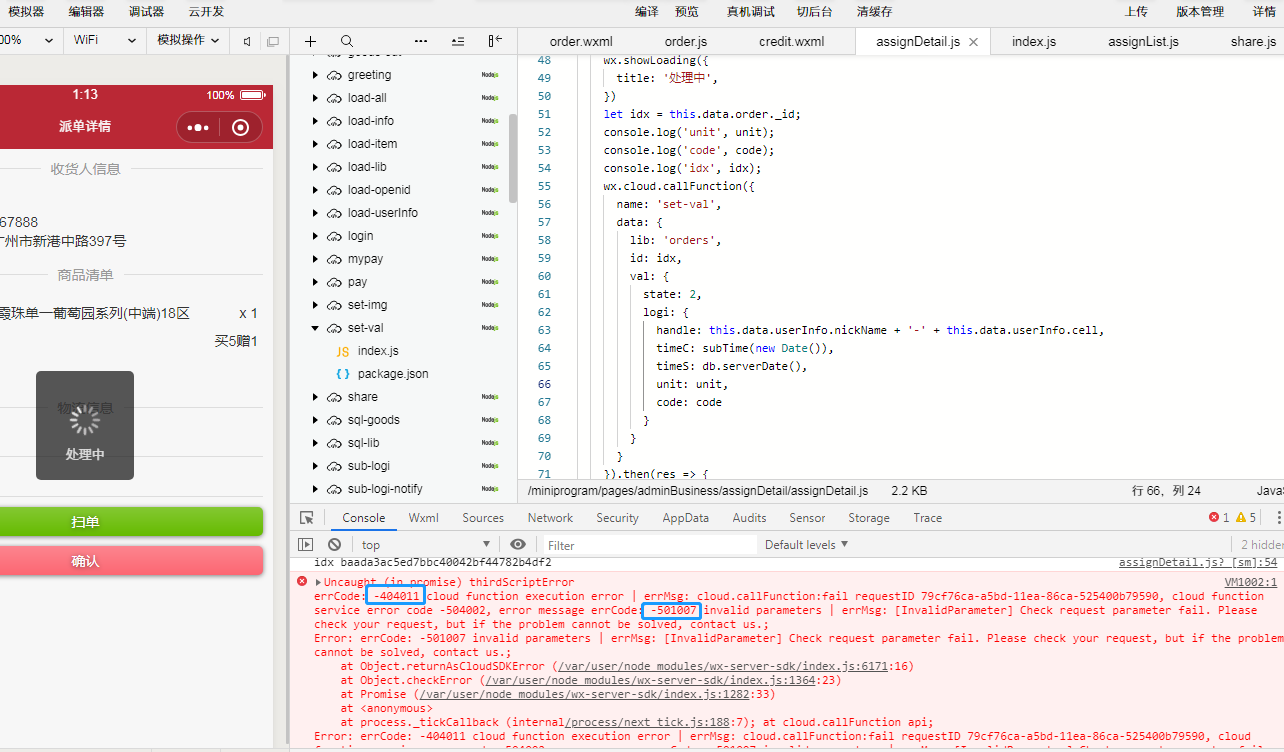
Task: Open the 云开发 menu
Action: coord(206,11)
